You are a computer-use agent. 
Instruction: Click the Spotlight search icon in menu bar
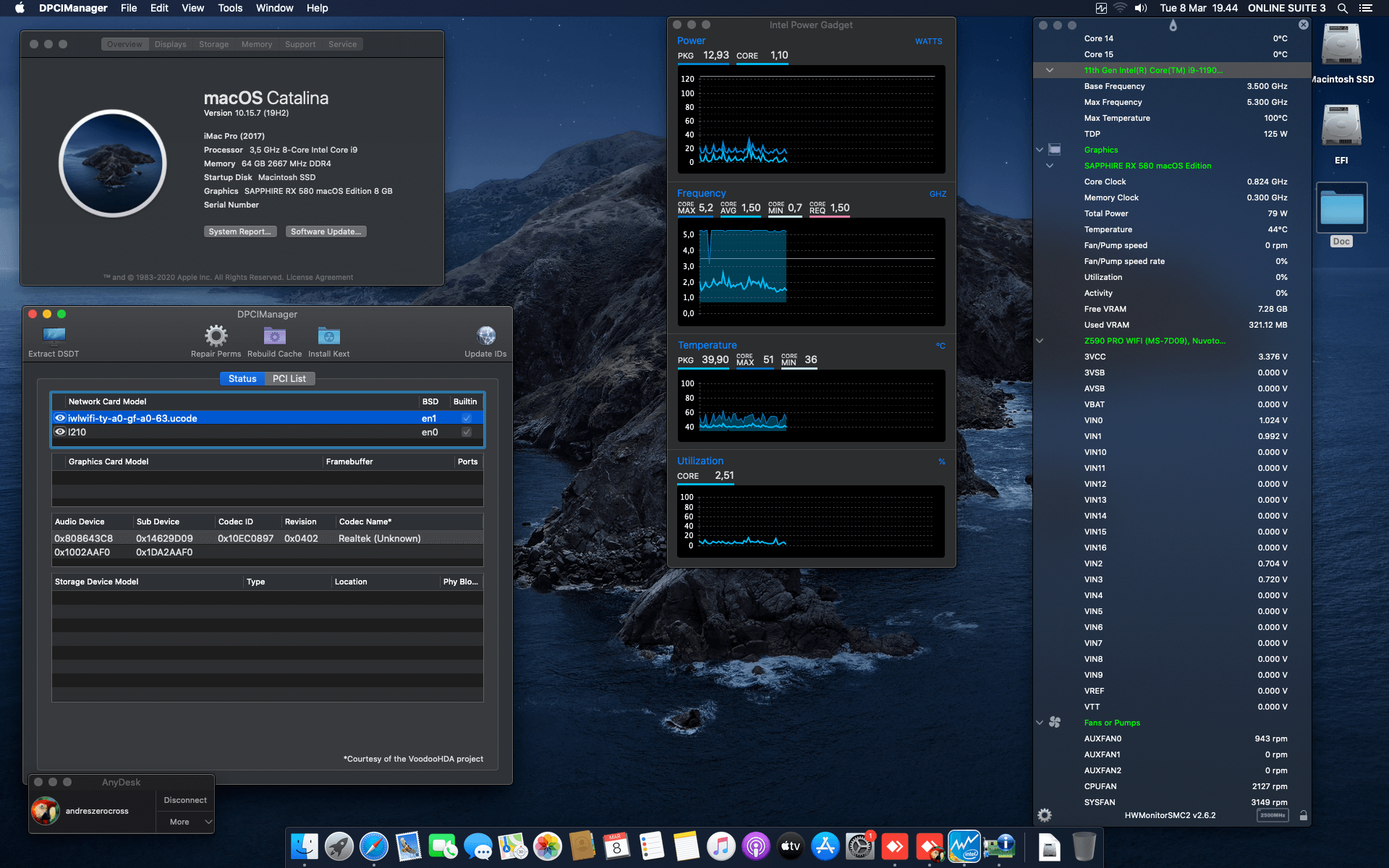[x=1342, y=8]
